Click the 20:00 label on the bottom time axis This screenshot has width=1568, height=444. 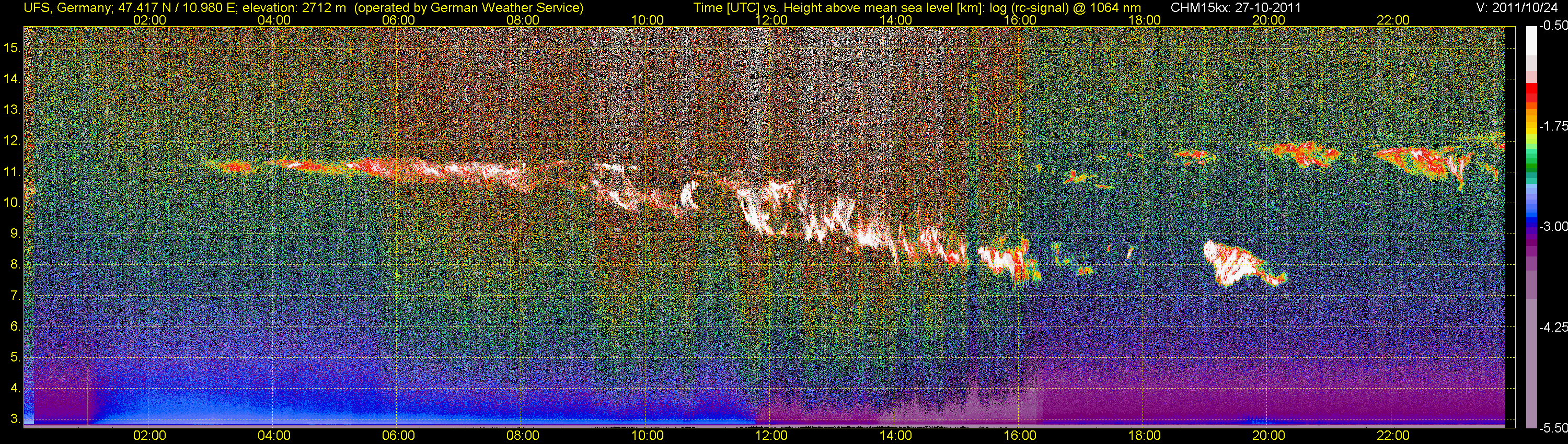1269,436
